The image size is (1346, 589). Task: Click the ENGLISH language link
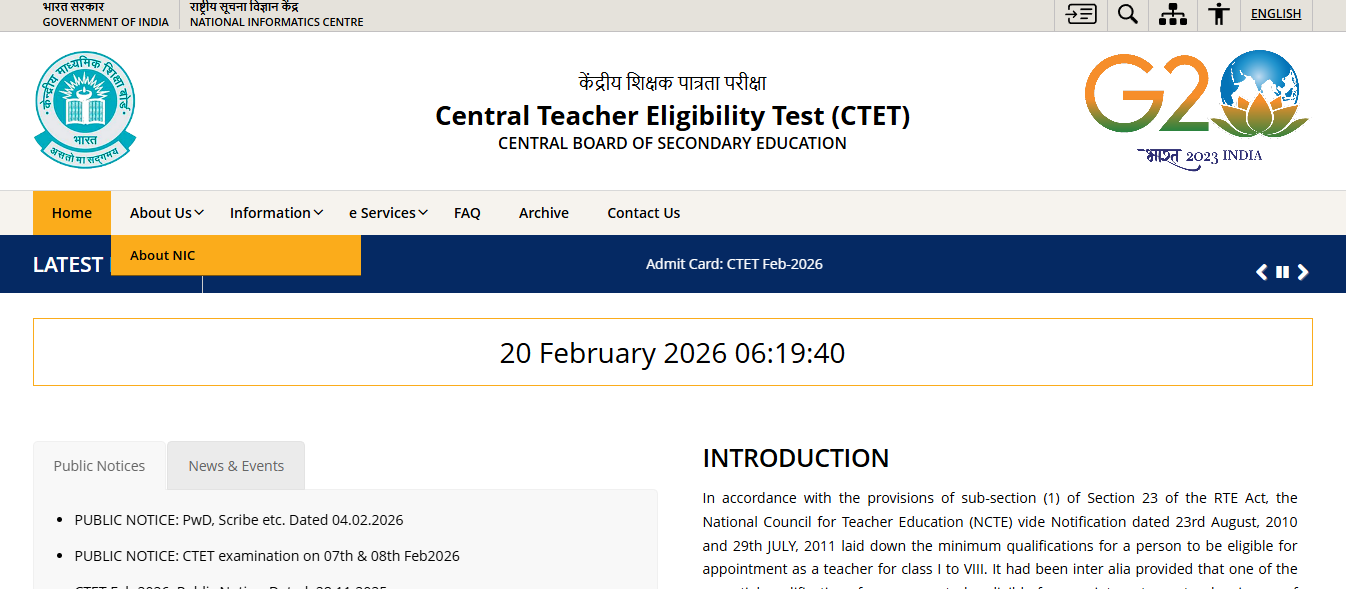[1276, 13]
